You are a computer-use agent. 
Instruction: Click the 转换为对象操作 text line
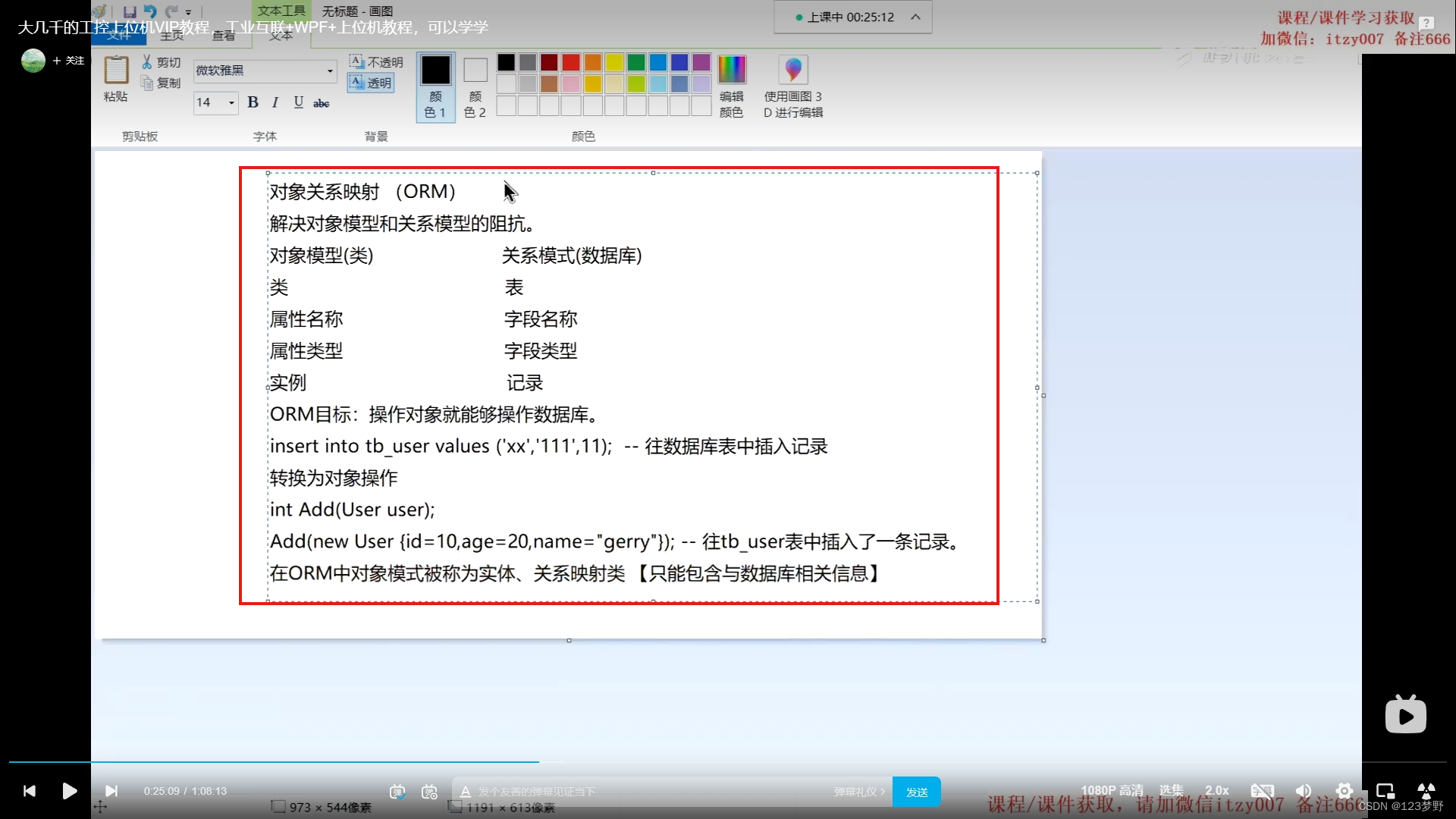334,478
